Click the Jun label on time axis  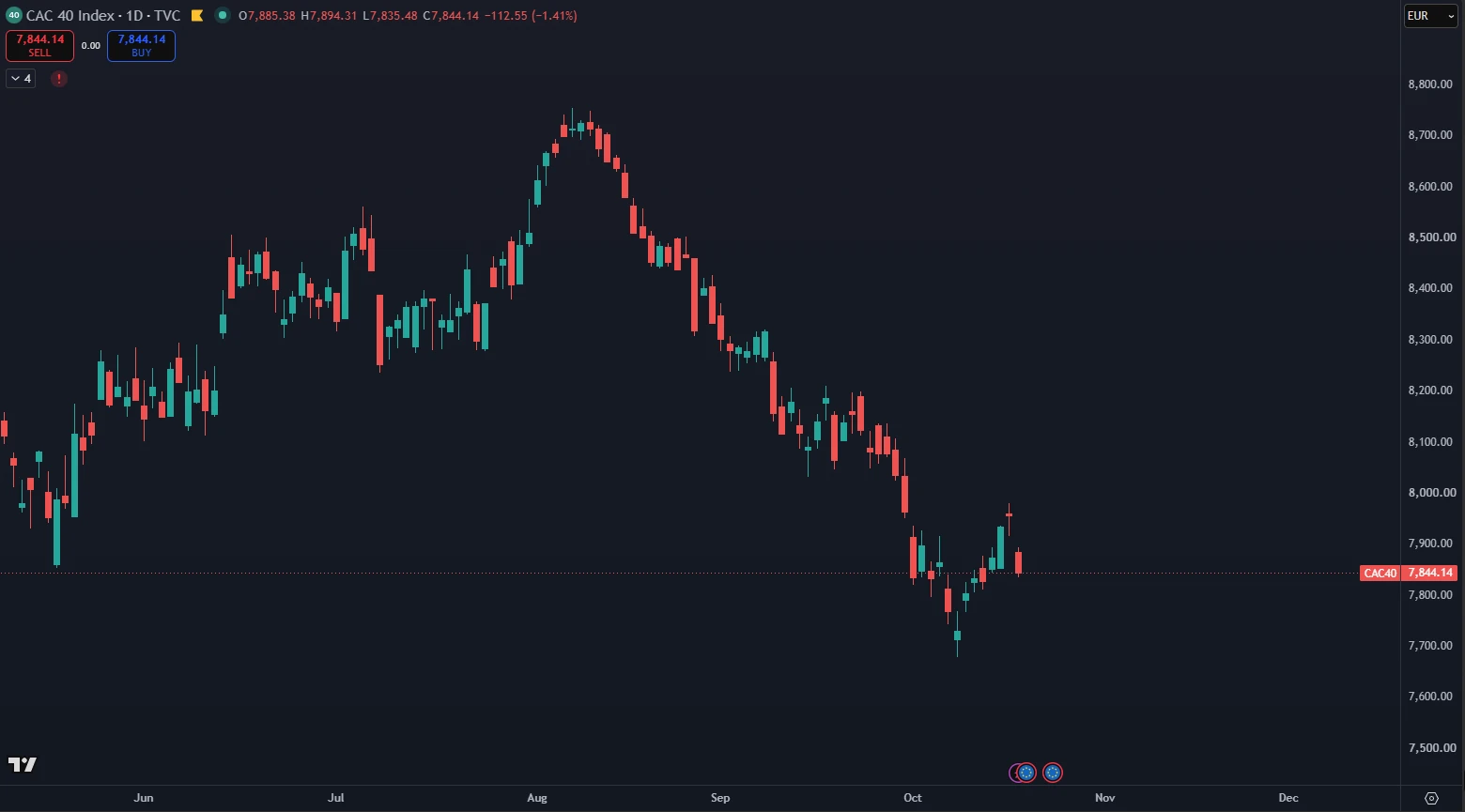point(144,798)
